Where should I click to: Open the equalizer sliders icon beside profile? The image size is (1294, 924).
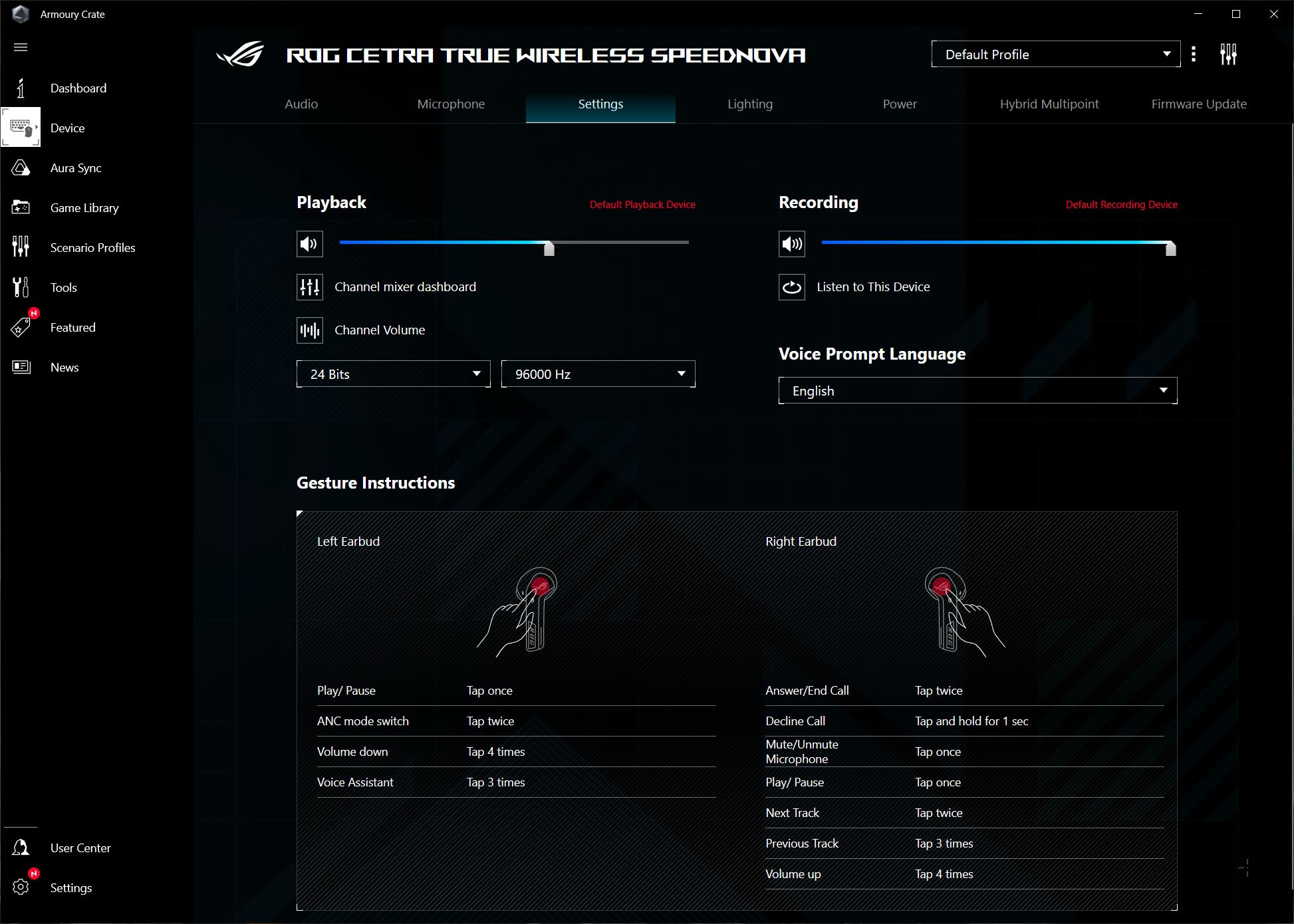[x=1228, y=54]
